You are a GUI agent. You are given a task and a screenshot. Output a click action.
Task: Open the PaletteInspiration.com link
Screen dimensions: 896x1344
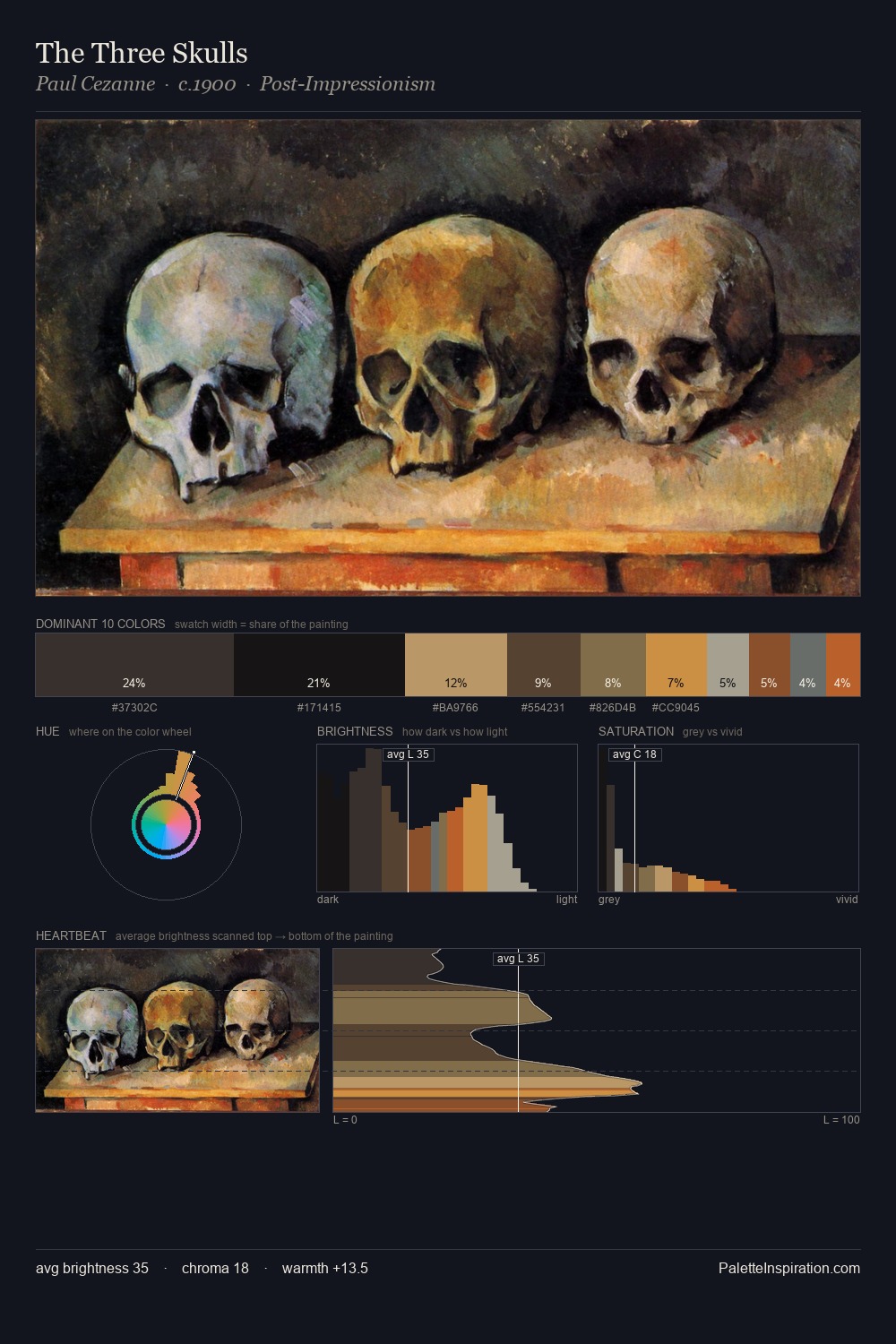pyautogui.click(x=789, y=1268)
